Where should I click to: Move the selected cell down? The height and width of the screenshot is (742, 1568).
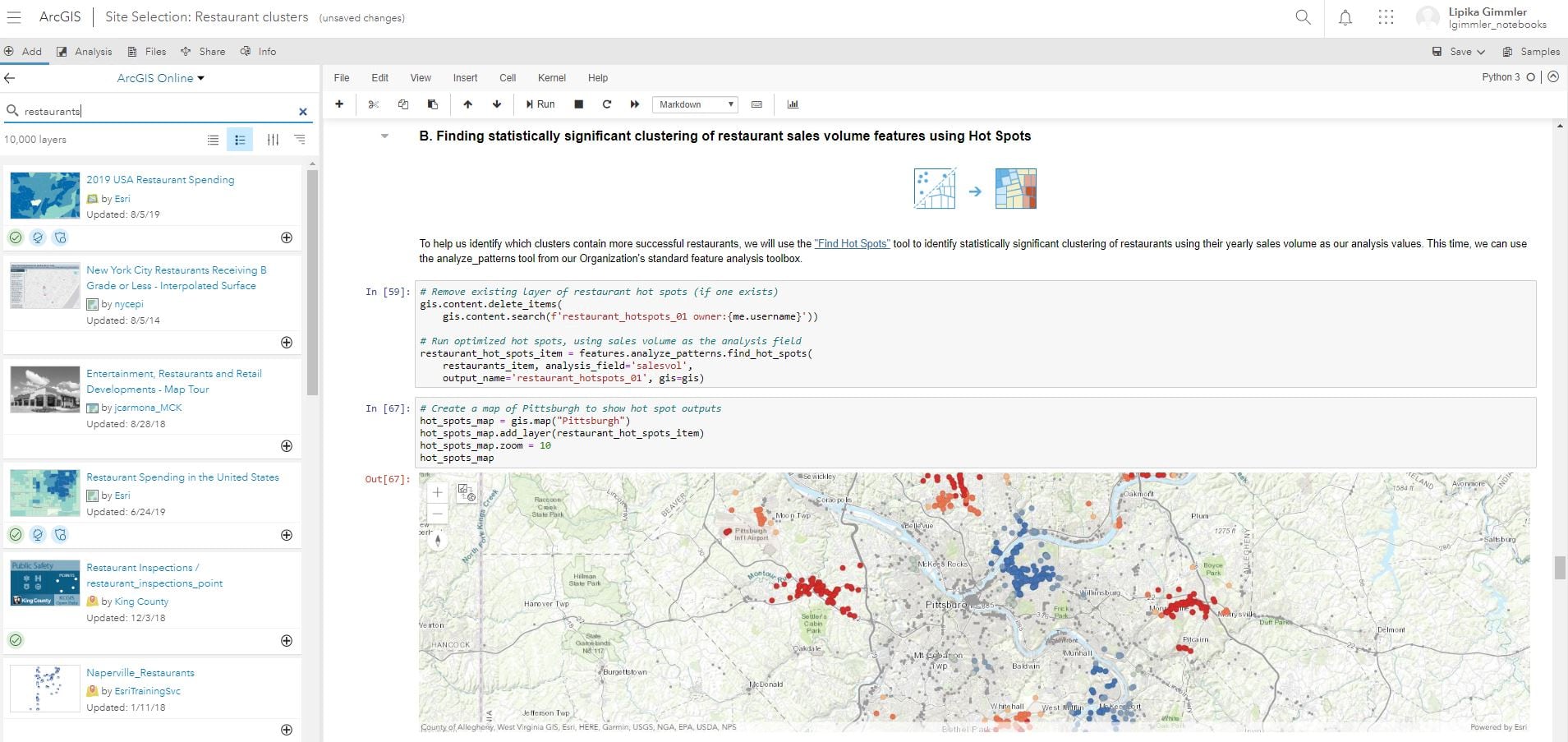[x=497, y=104]
